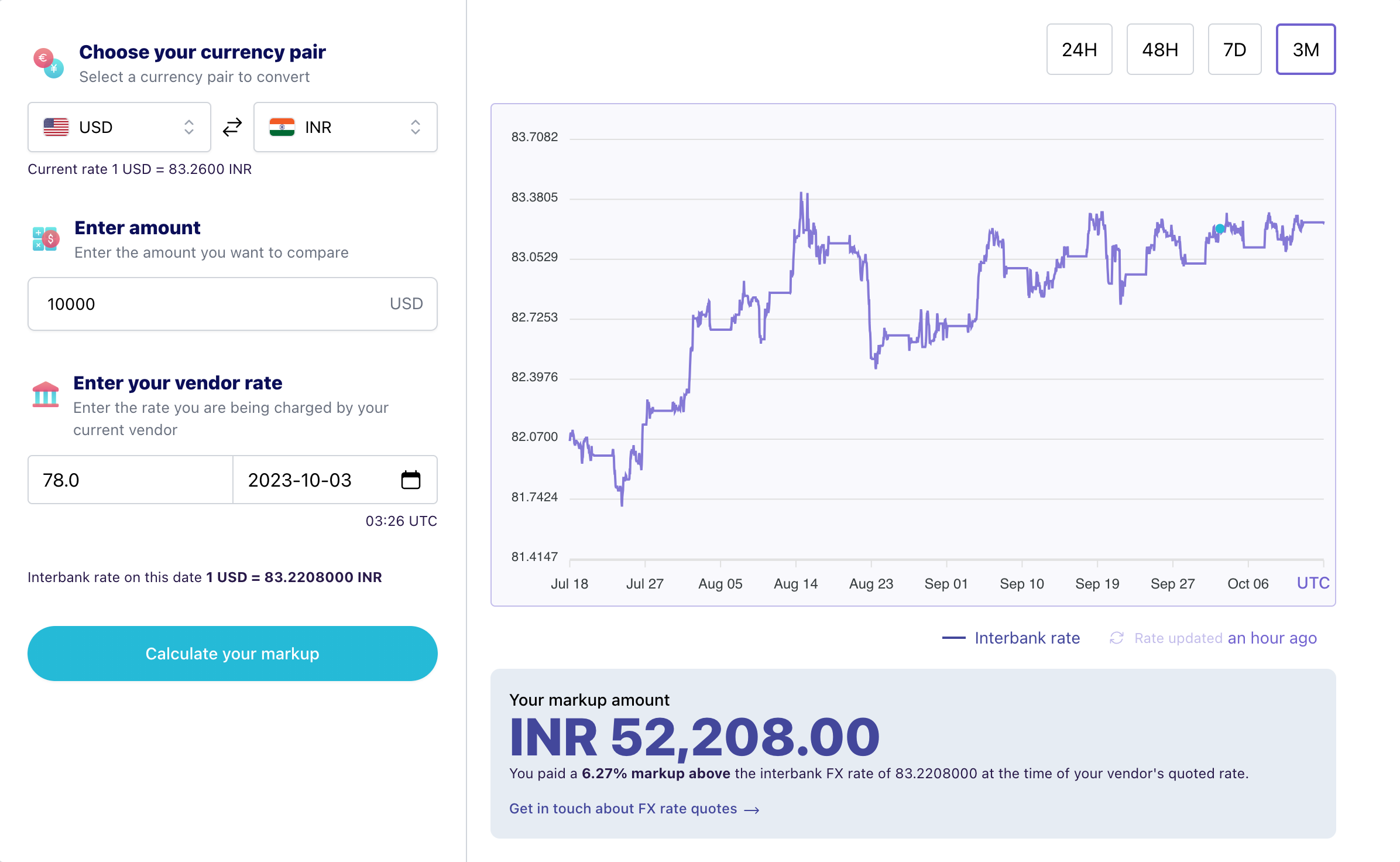Click the India flag icon
Image resolution: width=1400 pixels, height=862 pixels.
pyautogui.click(x=282, y=127)
